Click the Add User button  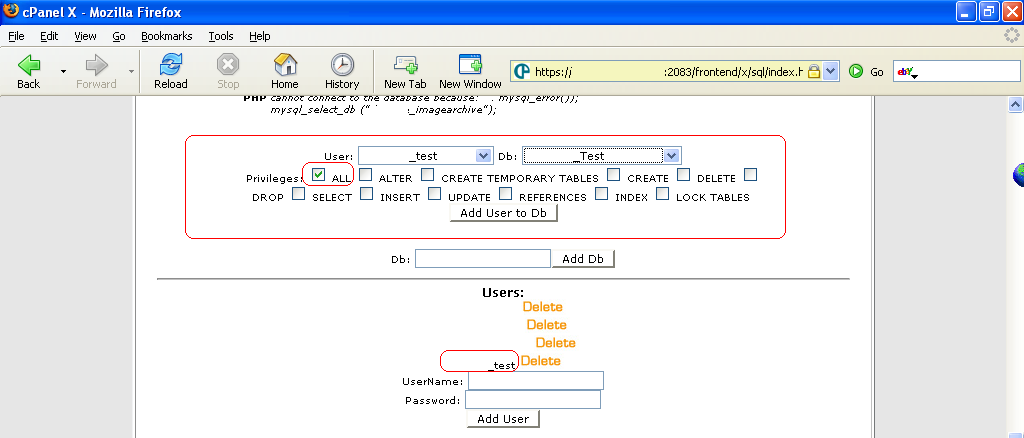(503, 418)
